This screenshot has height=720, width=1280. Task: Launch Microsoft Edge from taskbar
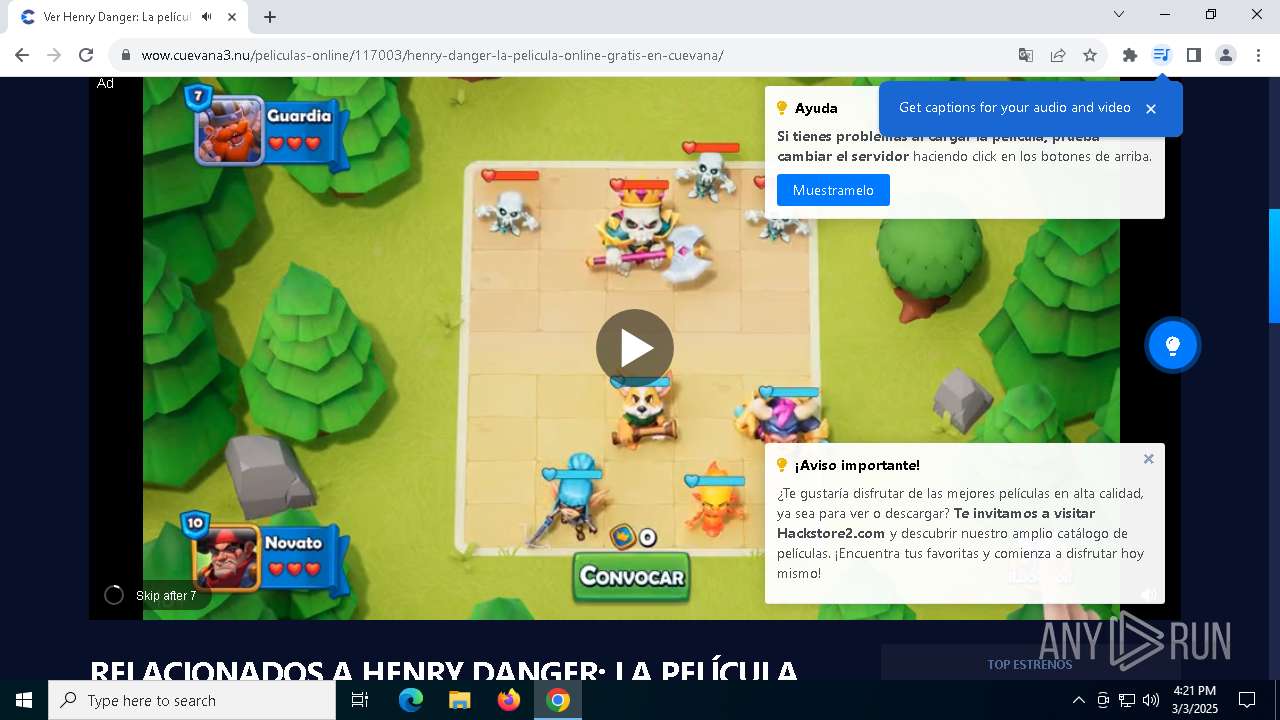tap(411, 700)
